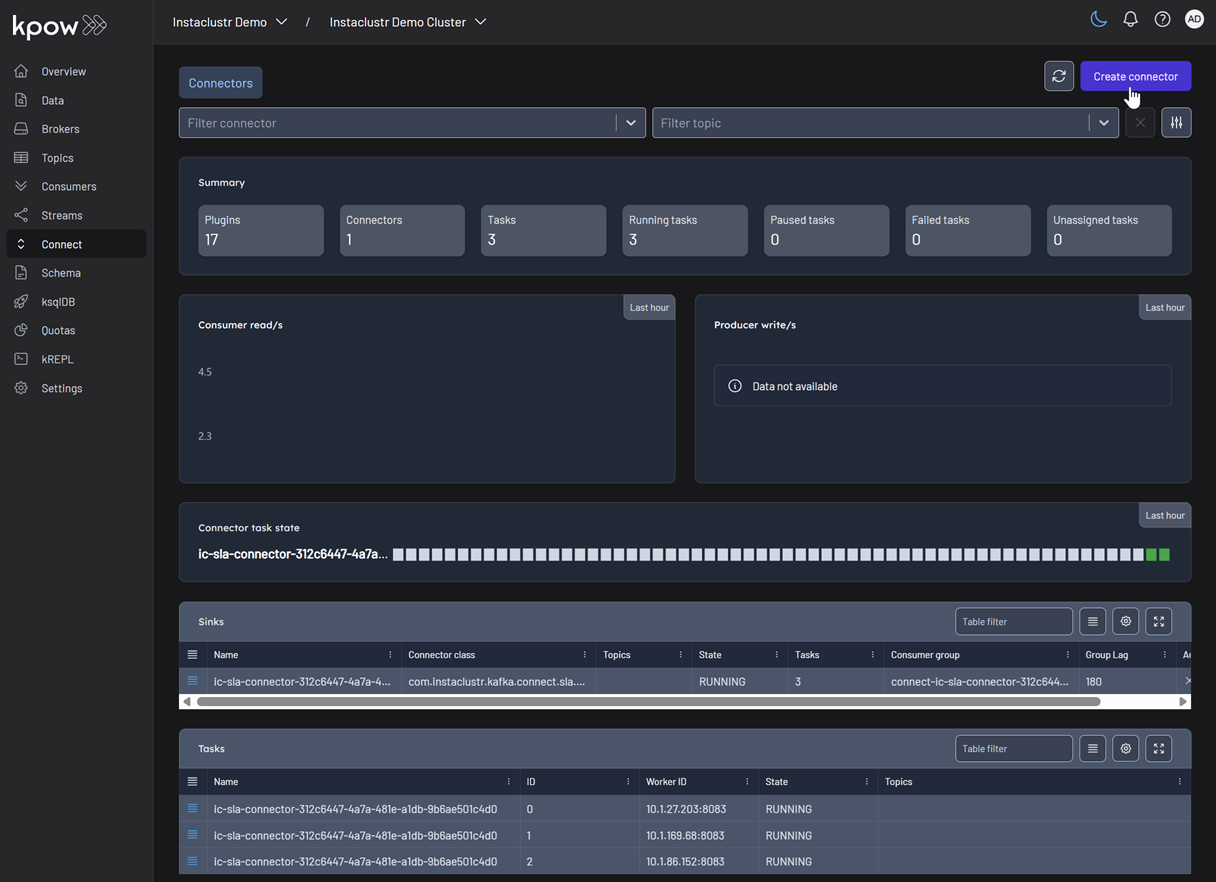Open column settings gear on the Tasks table
Viewport: 1216px width, 882px height.
(1125, 748)
